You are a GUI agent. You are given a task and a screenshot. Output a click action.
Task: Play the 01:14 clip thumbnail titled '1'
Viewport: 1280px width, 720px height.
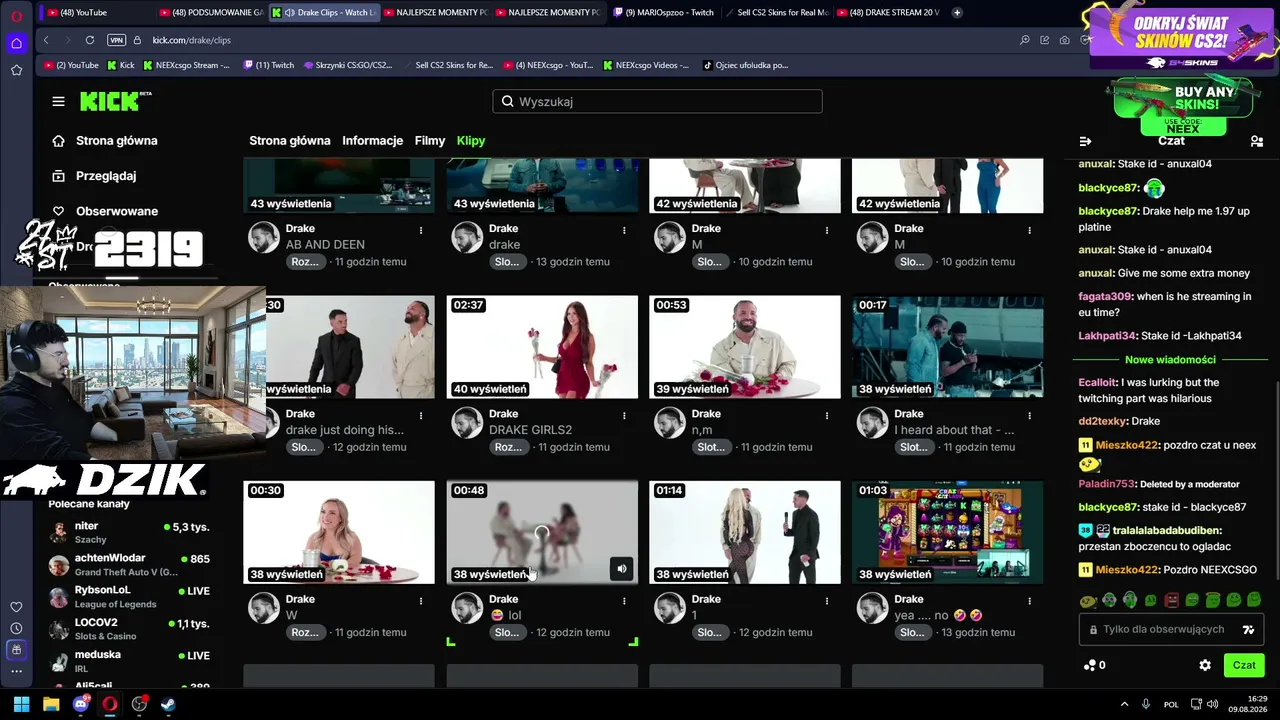(x=745, y=532)
